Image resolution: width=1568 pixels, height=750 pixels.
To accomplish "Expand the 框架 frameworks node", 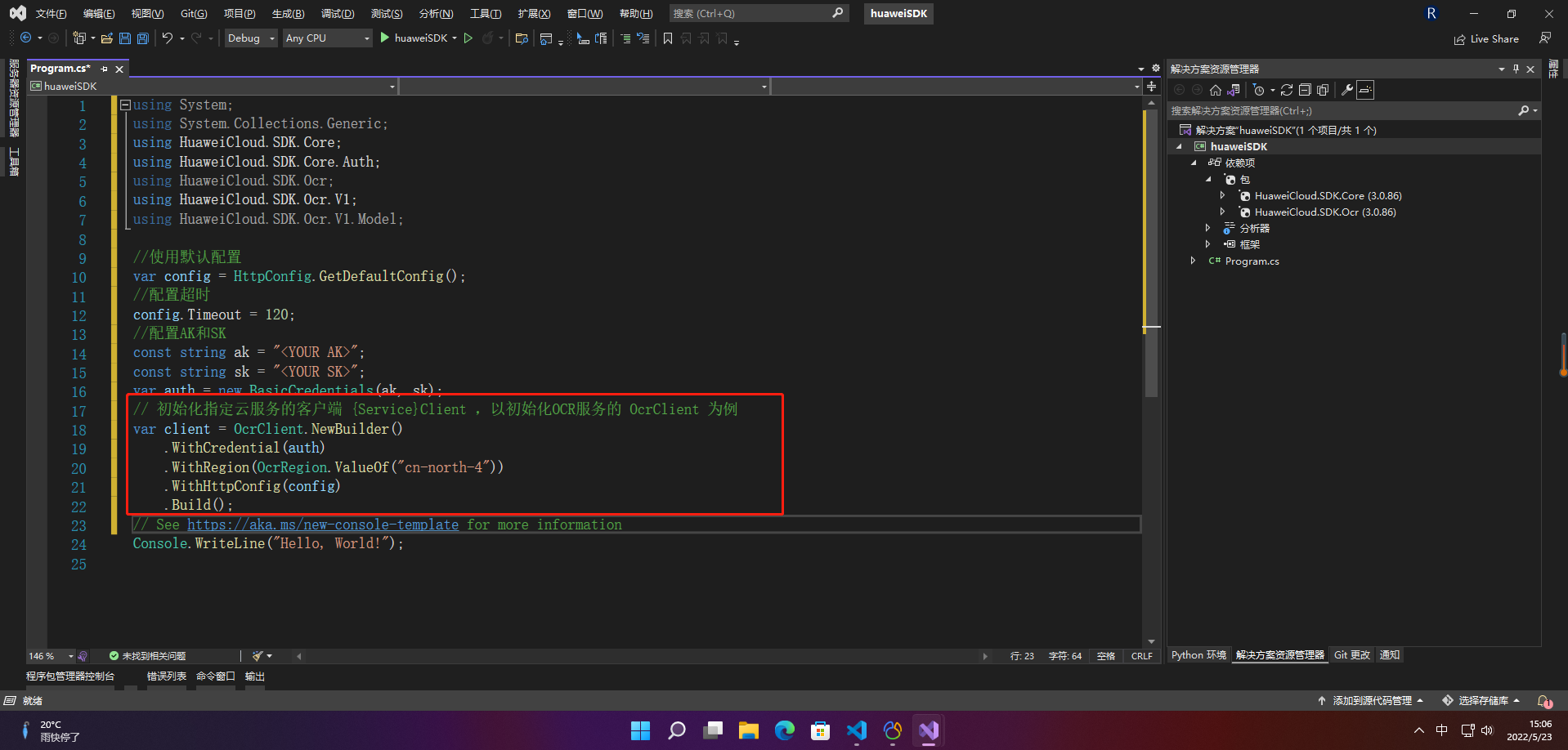I will [x=1208, y=244].
